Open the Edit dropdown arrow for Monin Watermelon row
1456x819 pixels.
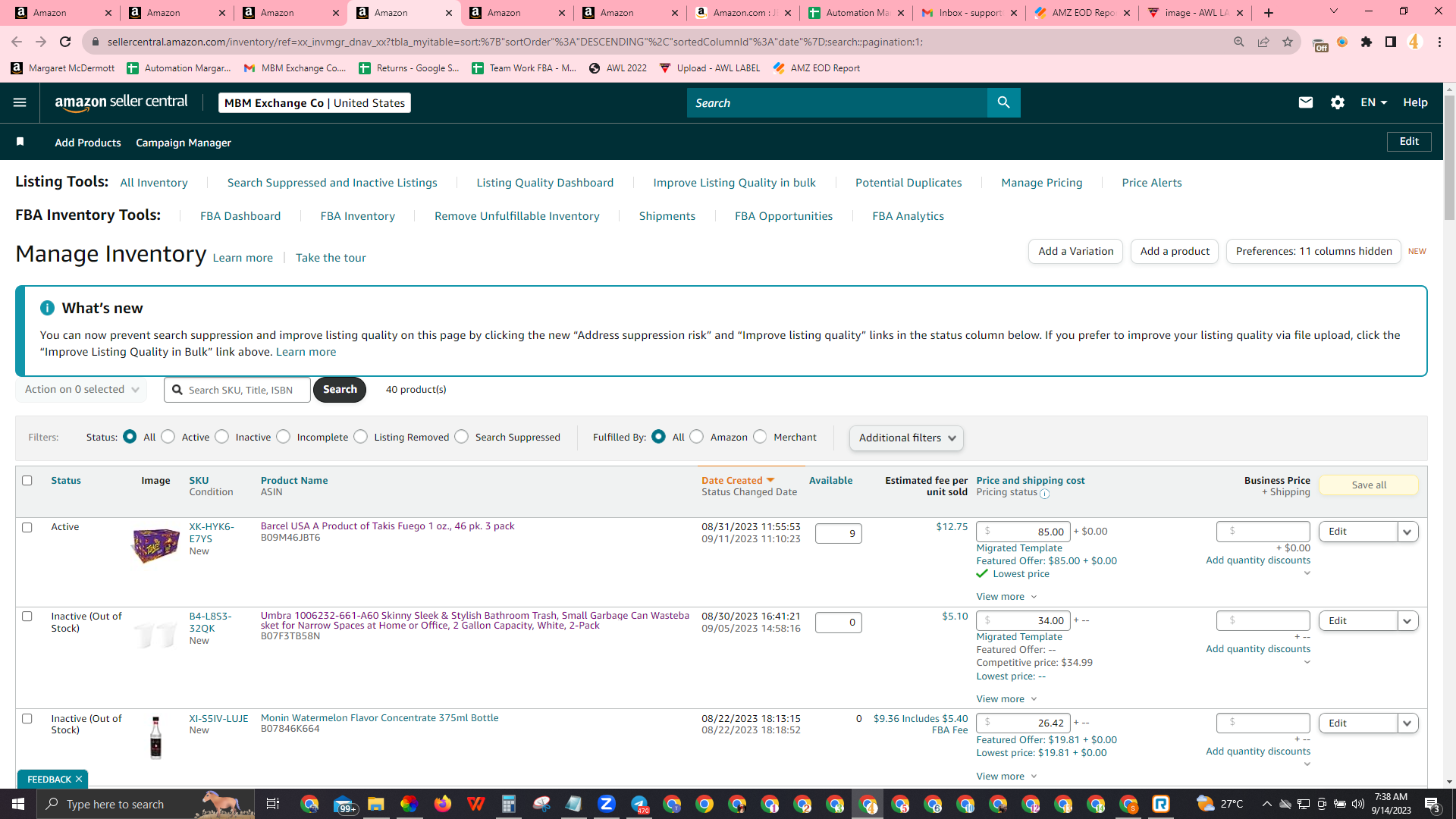click(x=1407, y=723)
